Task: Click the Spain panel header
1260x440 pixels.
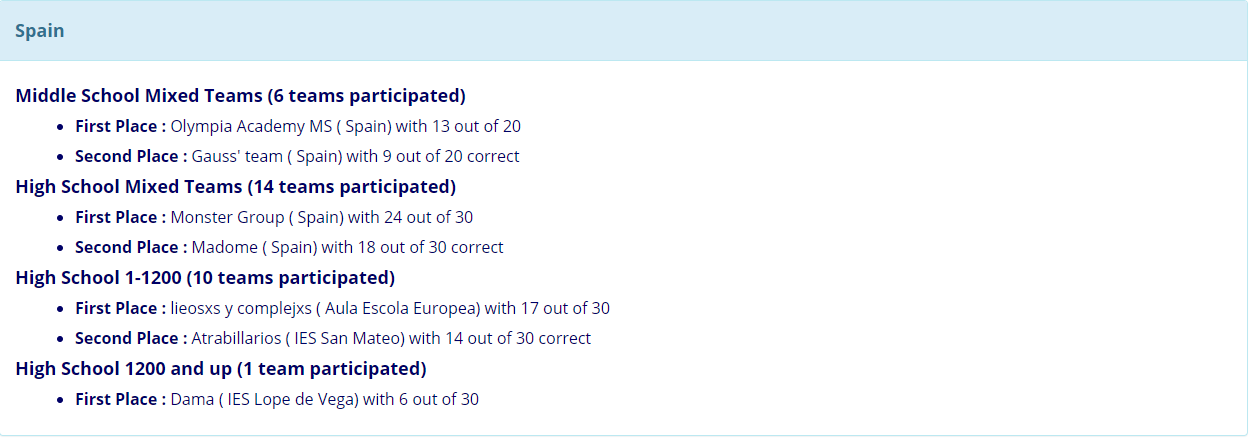Action: pos(624,31)
